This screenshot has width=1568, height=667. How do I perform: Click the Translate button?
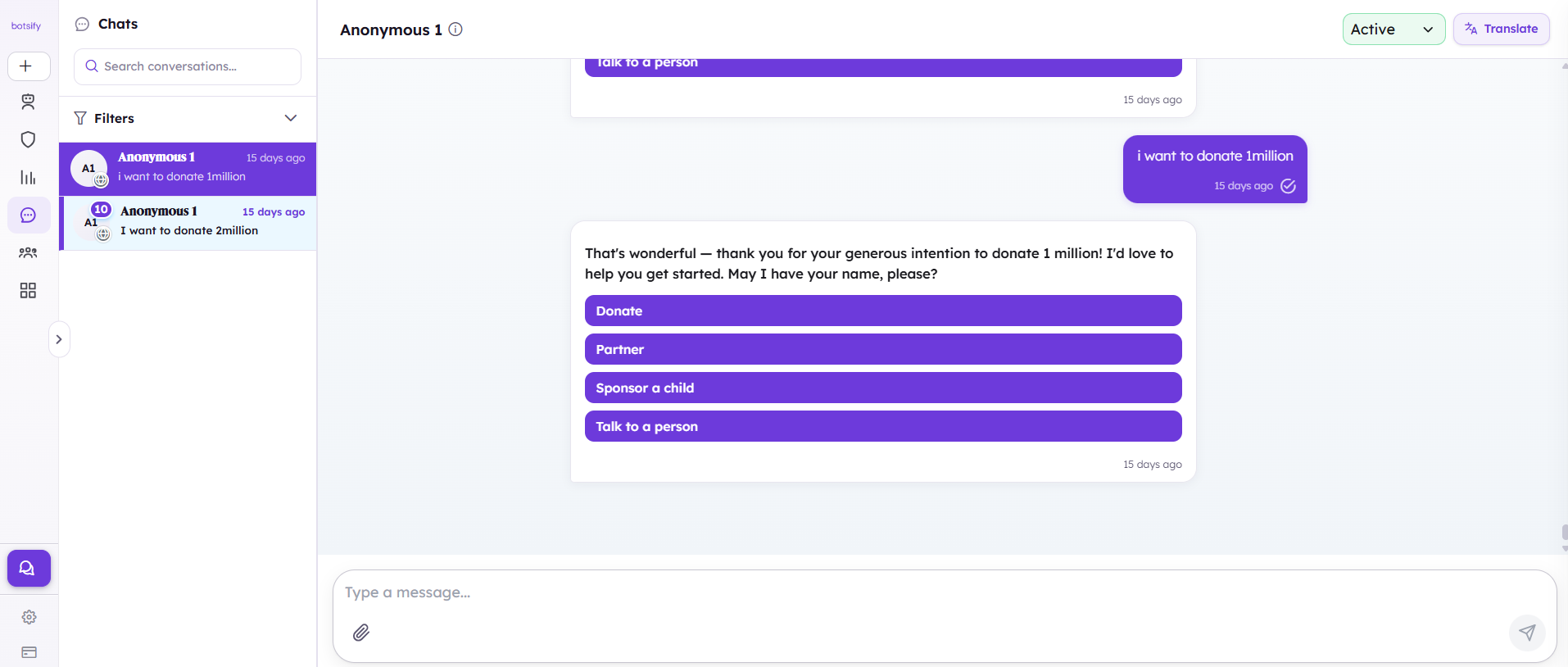pyautogui.click(x=1501, y=29)
